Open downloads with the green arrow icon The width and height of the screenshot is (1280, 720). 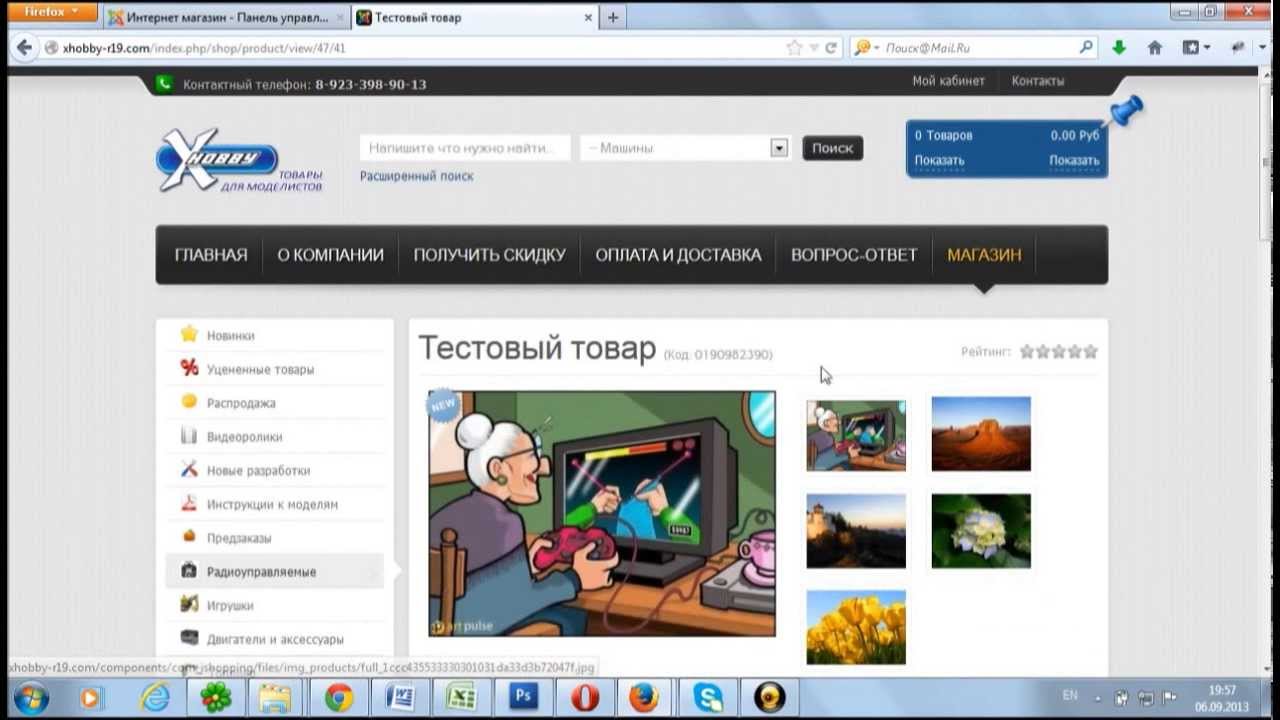(1119, 47)
